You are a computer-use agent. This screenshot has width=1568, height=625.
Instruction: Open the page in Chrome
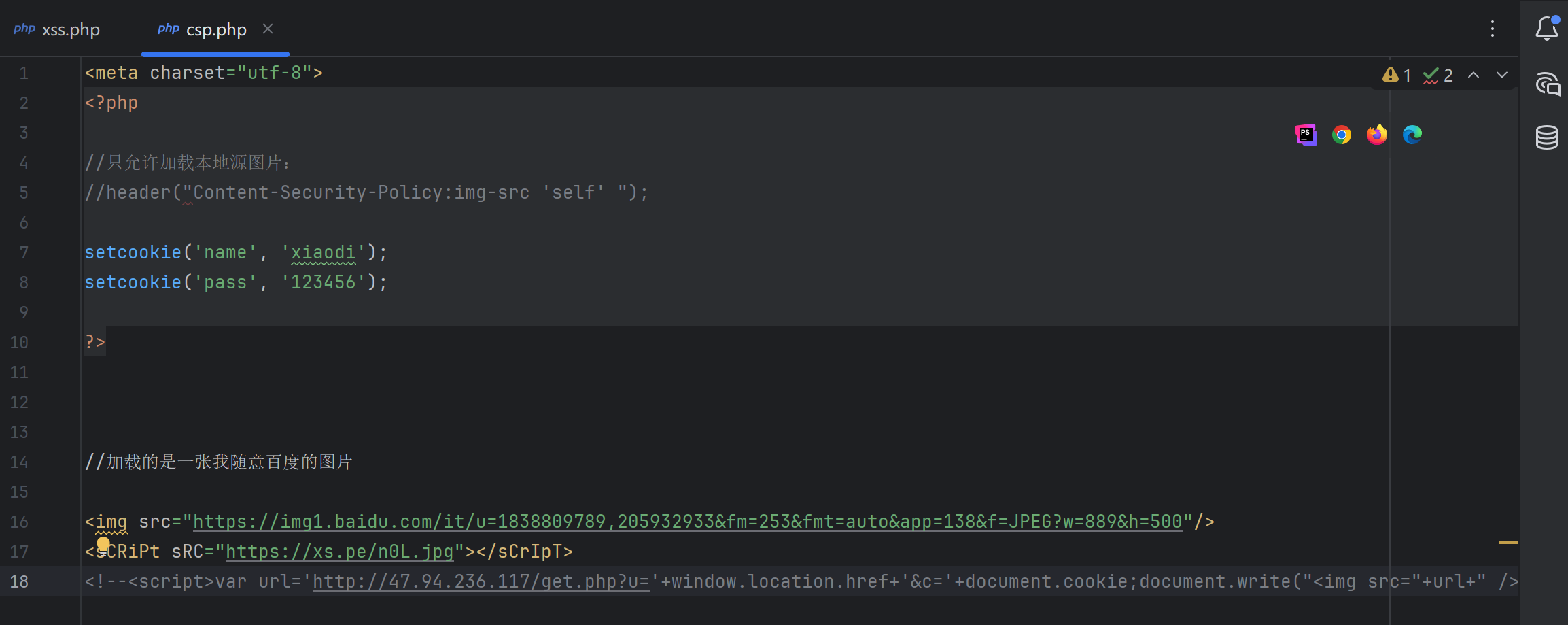pos(1342,135)
